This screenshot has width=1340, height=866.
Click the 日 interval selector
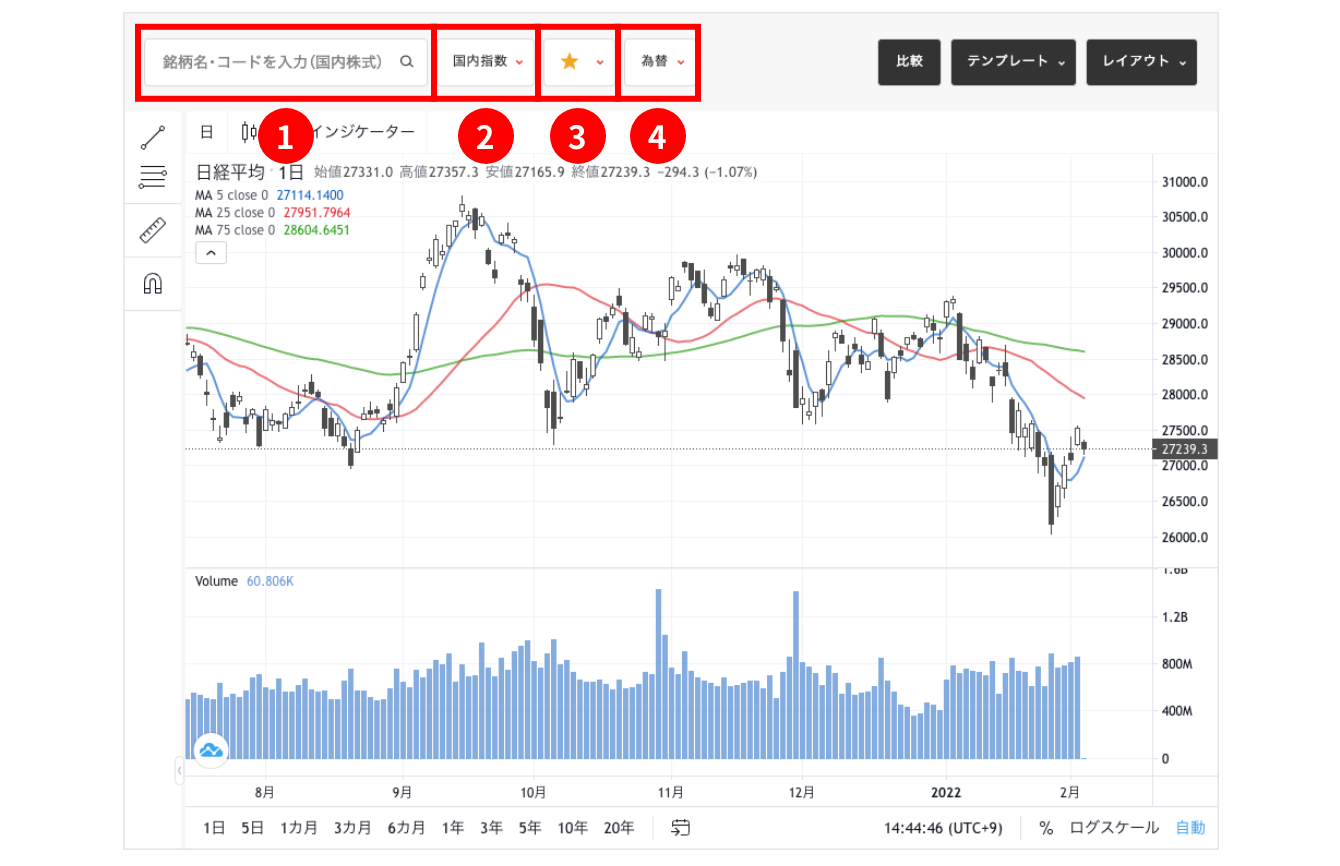[206, 132]
